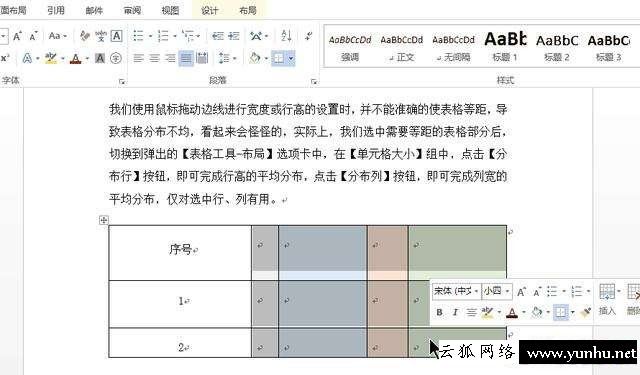The image size is (640, 375).
Task: Toggle Italic in the mini toolbar
Action: point(455,313)
